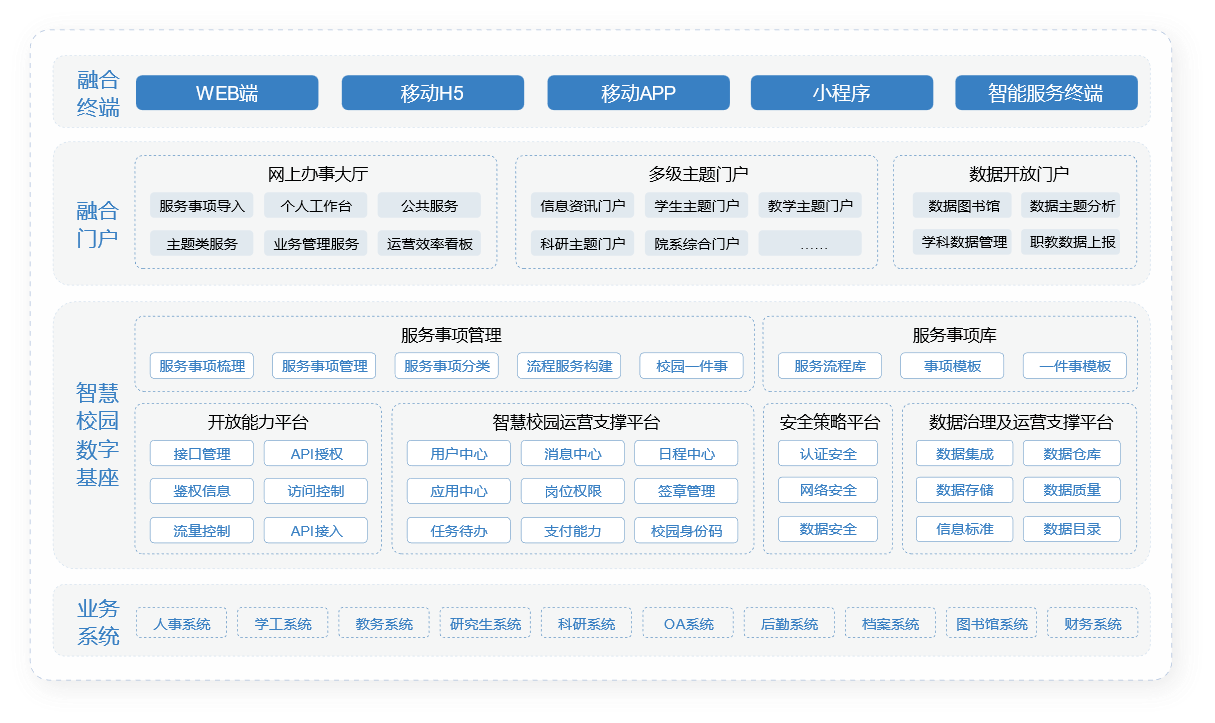
Task: Open 服务事项导入 in 网上办事大厅
Action: coord(202,206)
